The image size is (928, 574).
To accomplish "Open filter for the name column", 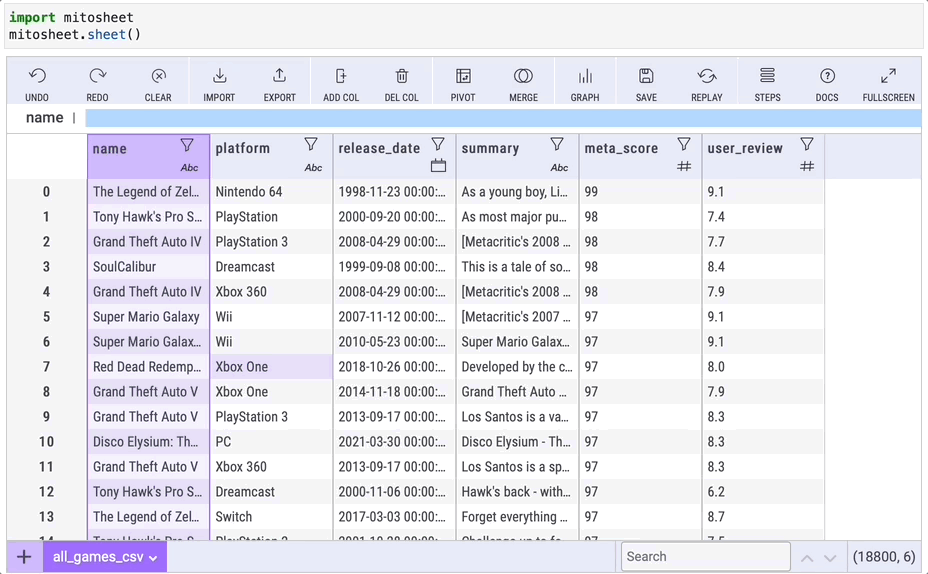I will click(187, 145).
